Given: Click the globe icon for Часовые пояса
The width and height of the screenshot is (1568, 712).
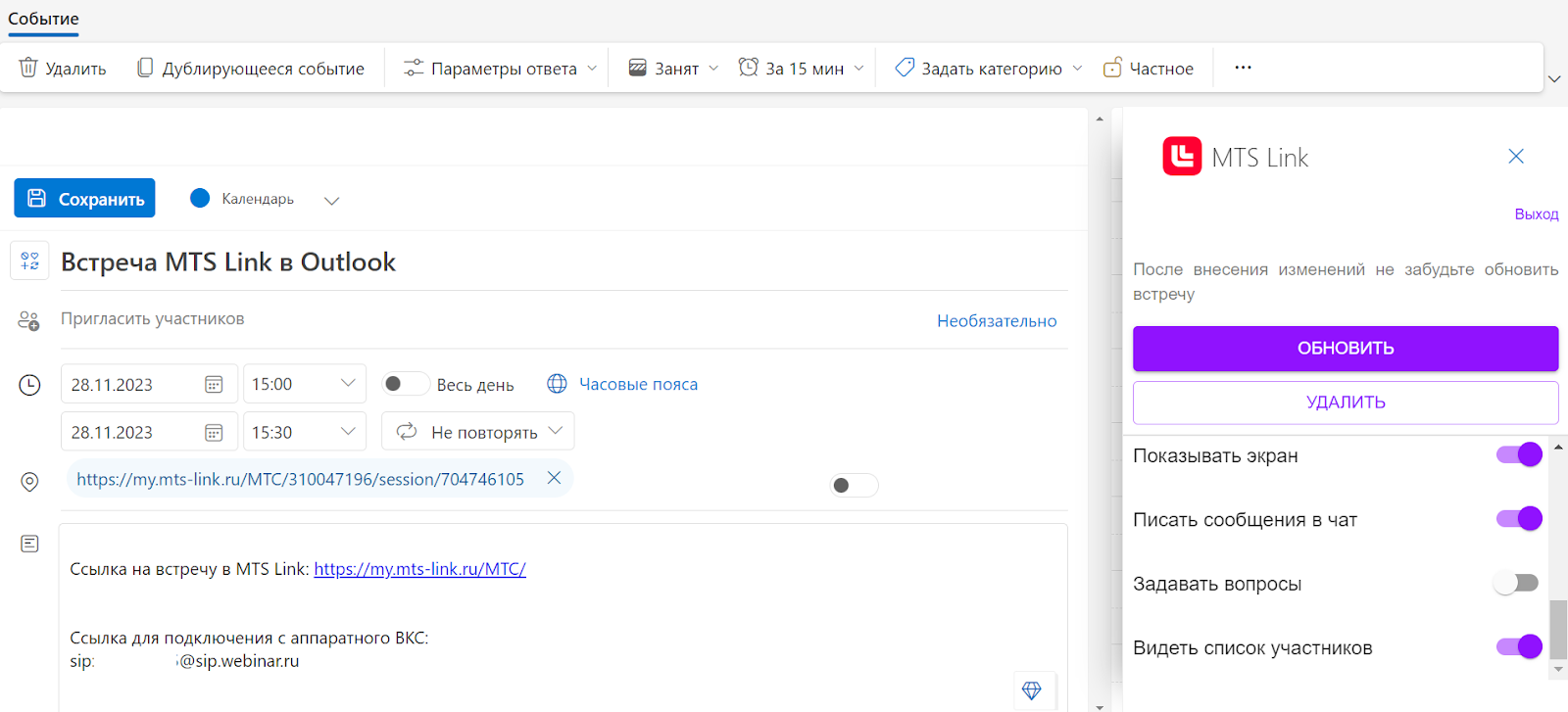Looking at the screenshot, I should (557, 384).
